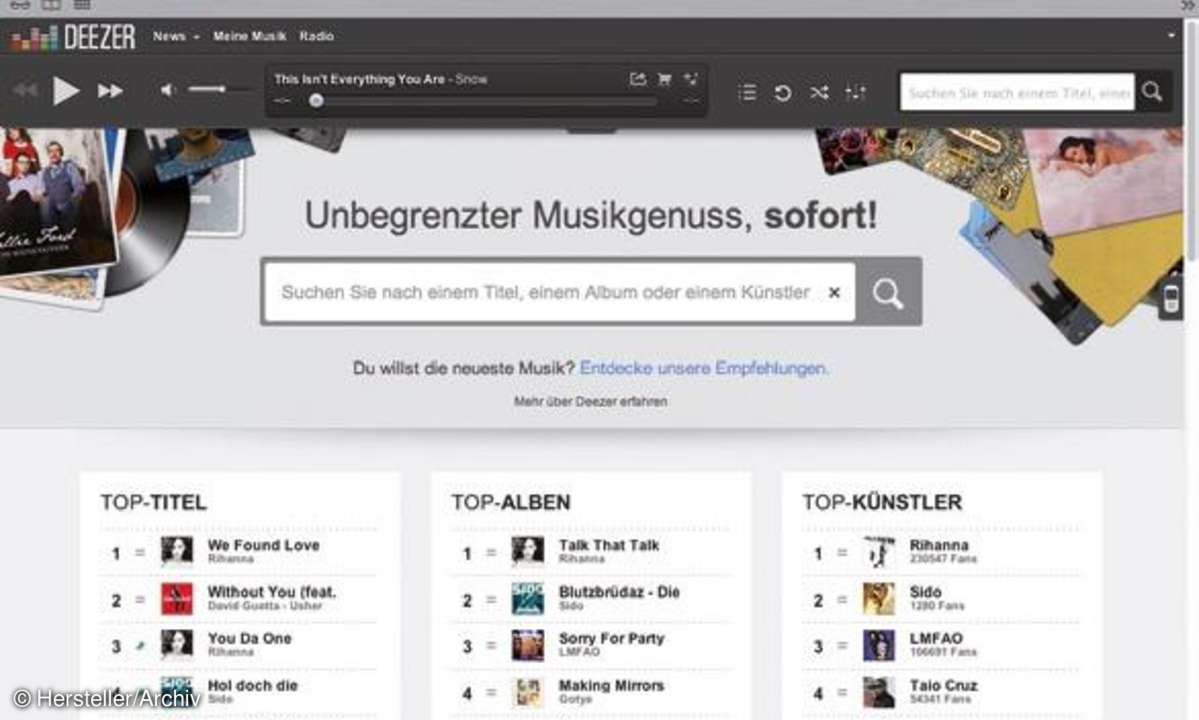The width and height of the screenshot is (1199, 720).
Task: Click the browser top sites grid icon
Action: point(82,5)
